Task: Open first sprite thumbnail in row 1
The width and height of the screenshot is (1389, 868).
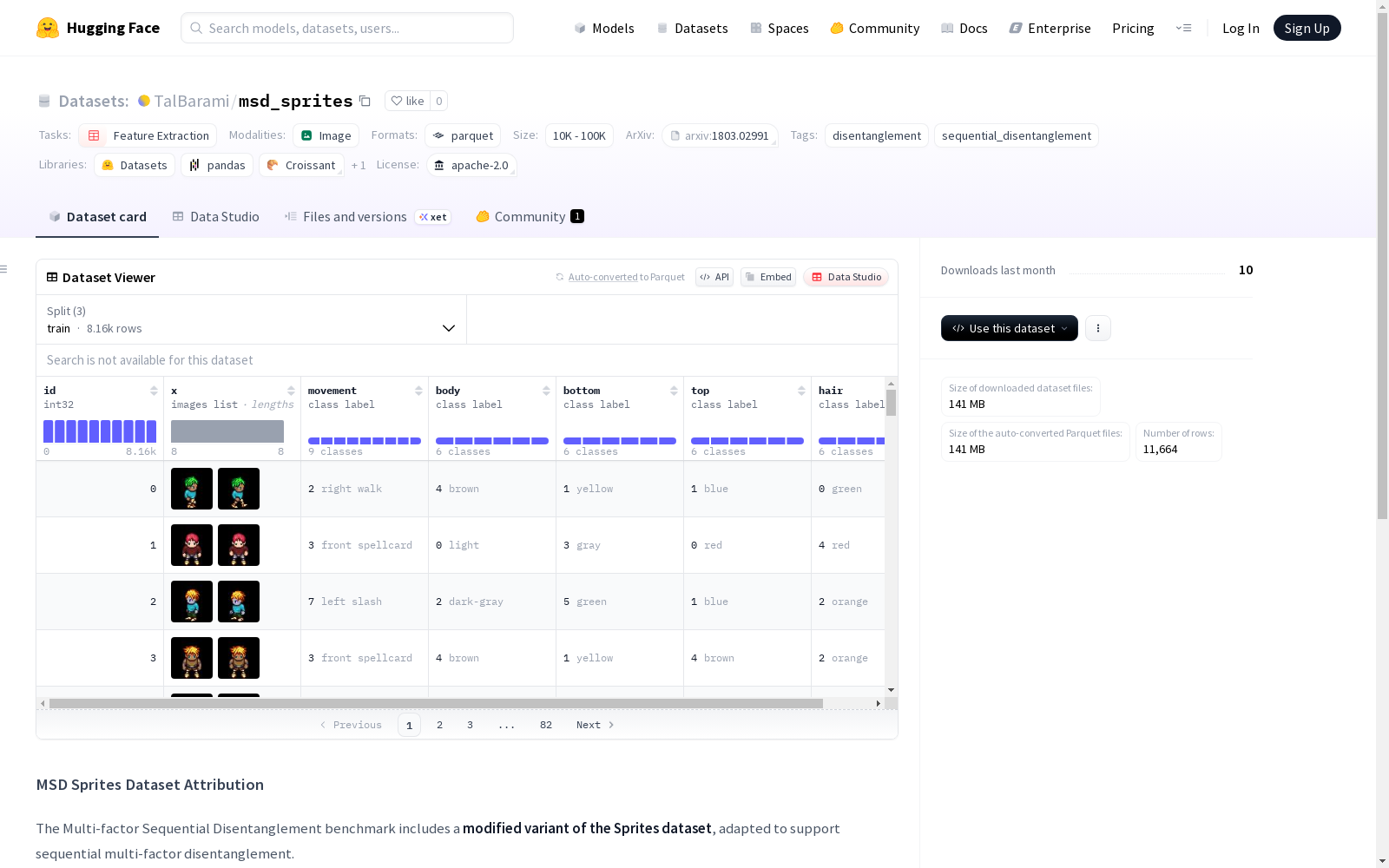Action: pos(192,545)
